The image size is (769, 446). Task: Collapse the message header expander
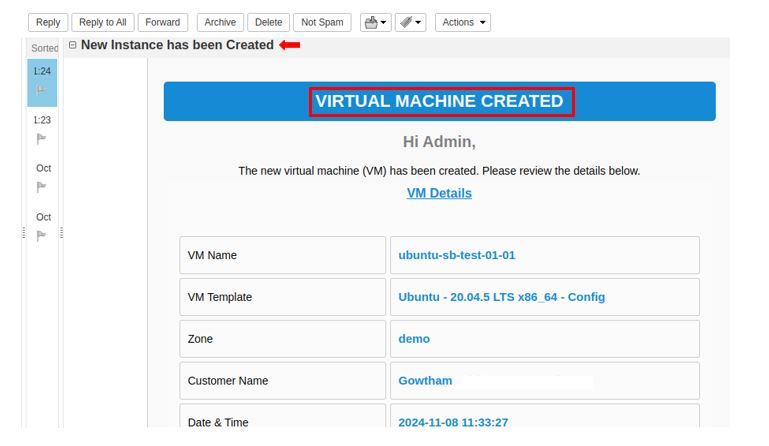(73, 45)
